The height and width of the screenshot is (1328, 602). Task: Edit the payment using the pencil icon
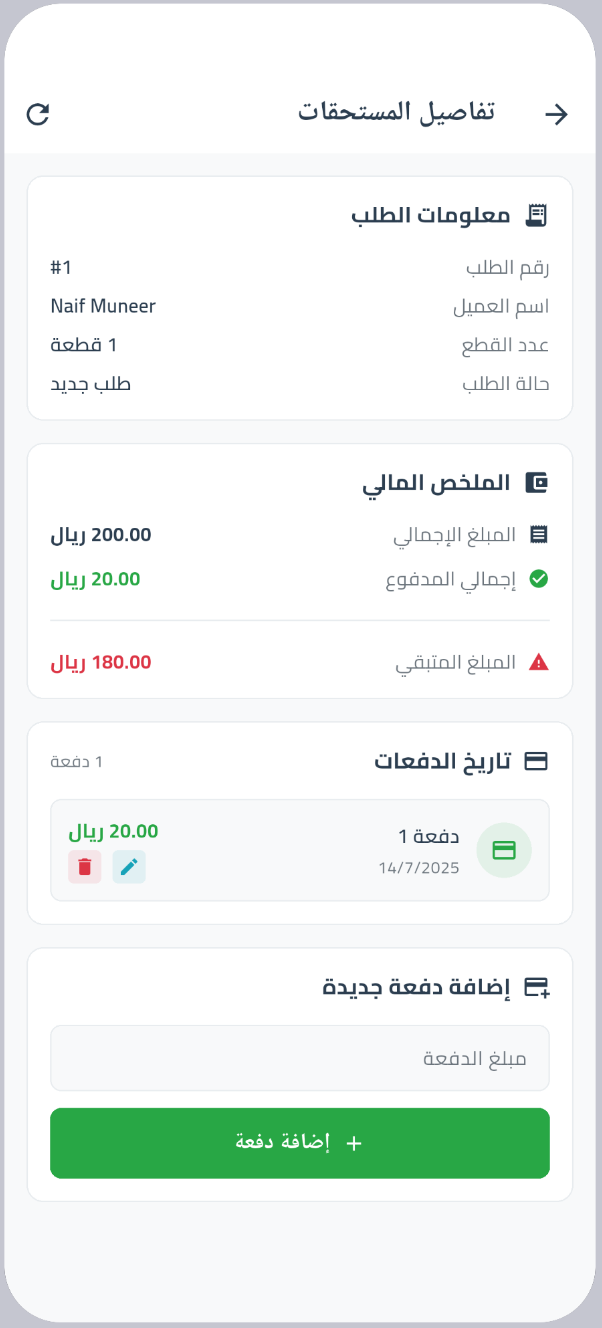point(129,866)
